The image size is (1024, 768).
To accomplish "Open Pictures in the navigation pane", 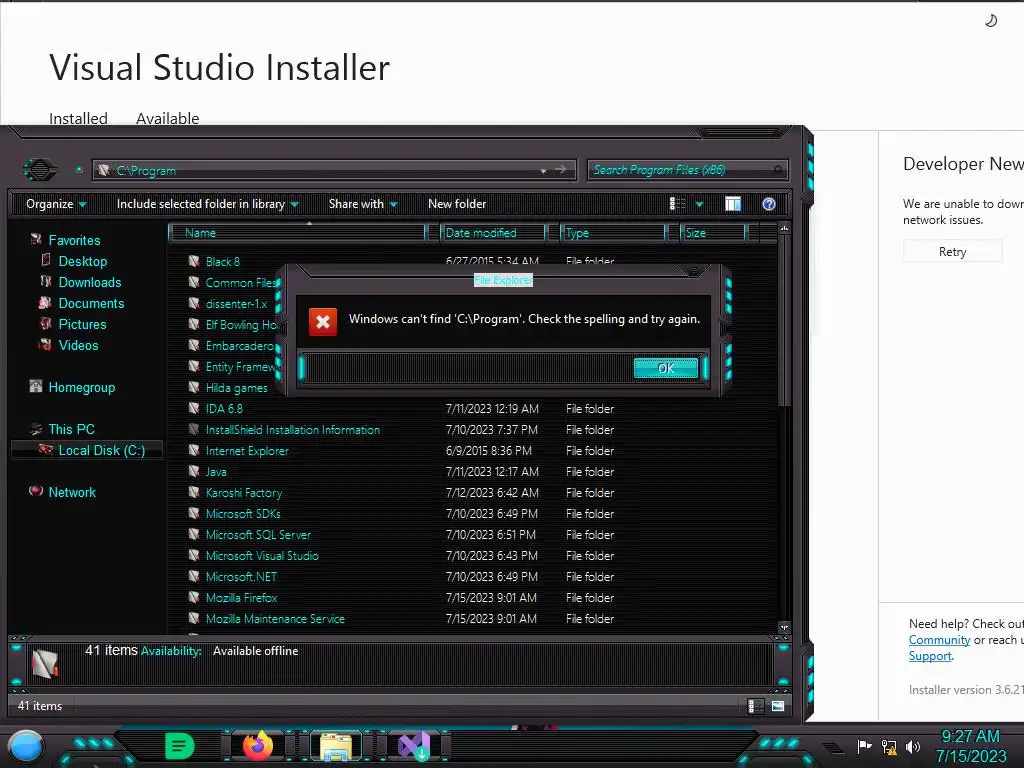I will tap(82, 324).
